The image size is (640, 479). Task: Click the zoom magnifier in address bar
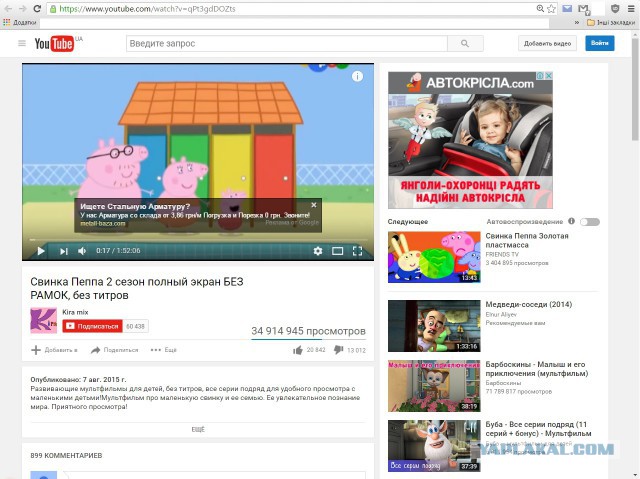(x=540, y=9)
